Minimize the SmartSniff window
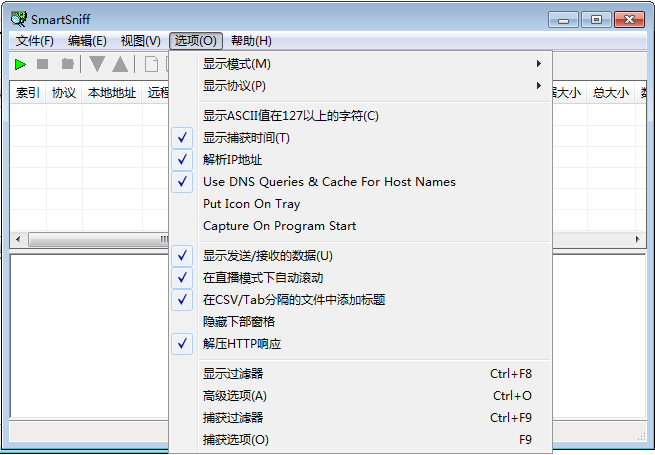This screenshot has width=655, height=455. click(563, 20)
